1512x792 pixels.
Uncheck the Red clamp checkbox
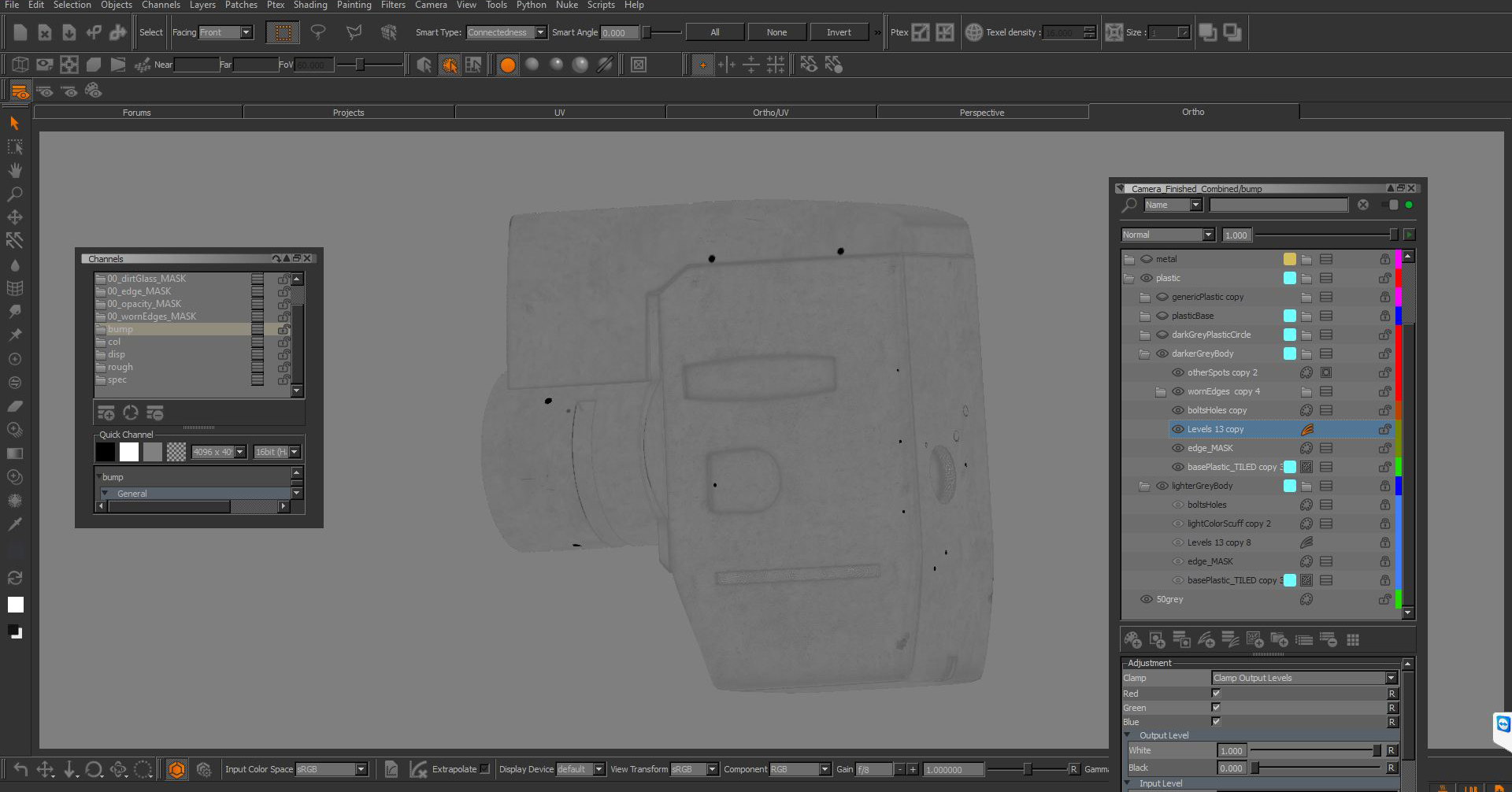click(x=1216, y=694)
